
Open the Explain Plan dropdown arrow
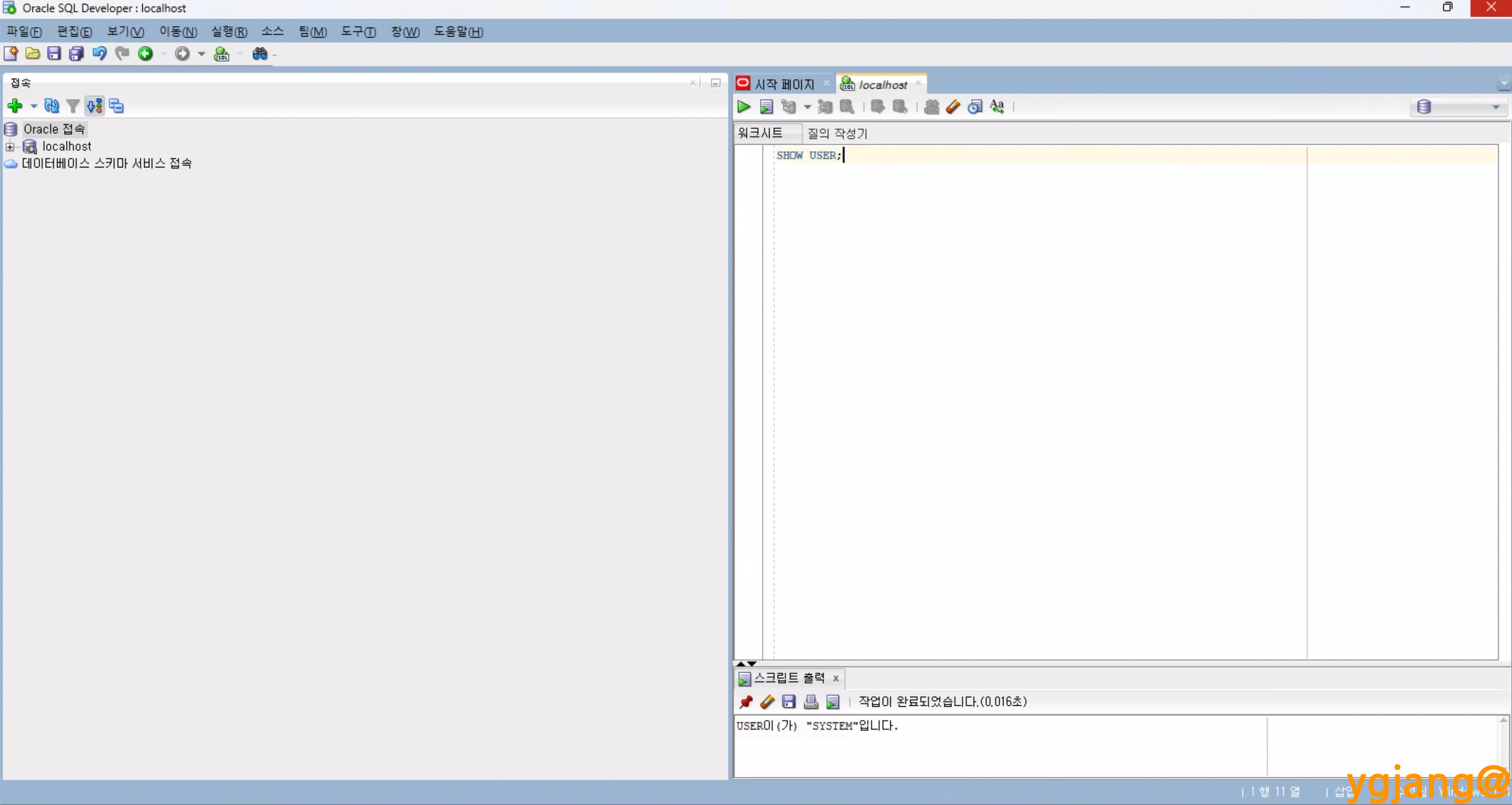tap(807, 107)
